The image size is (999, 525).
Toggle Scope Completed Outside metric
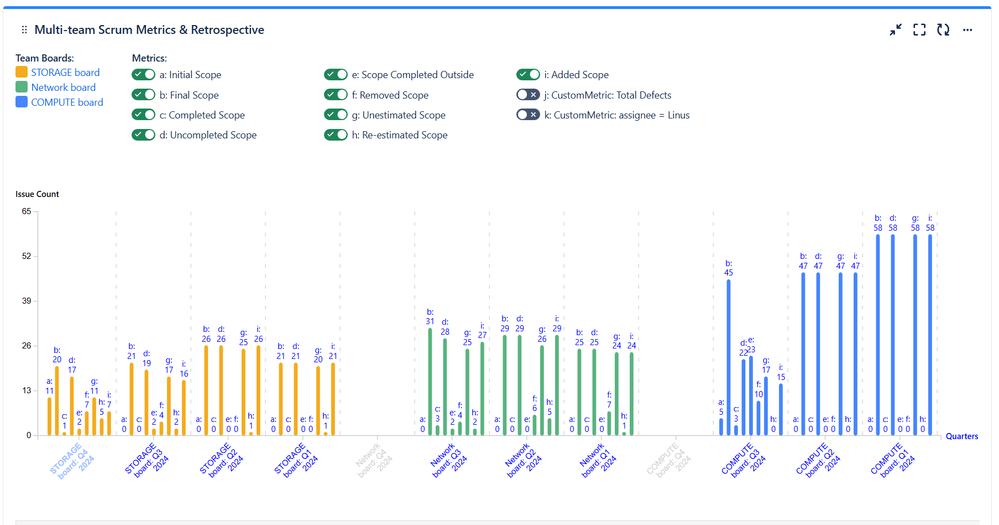[336, 75]
